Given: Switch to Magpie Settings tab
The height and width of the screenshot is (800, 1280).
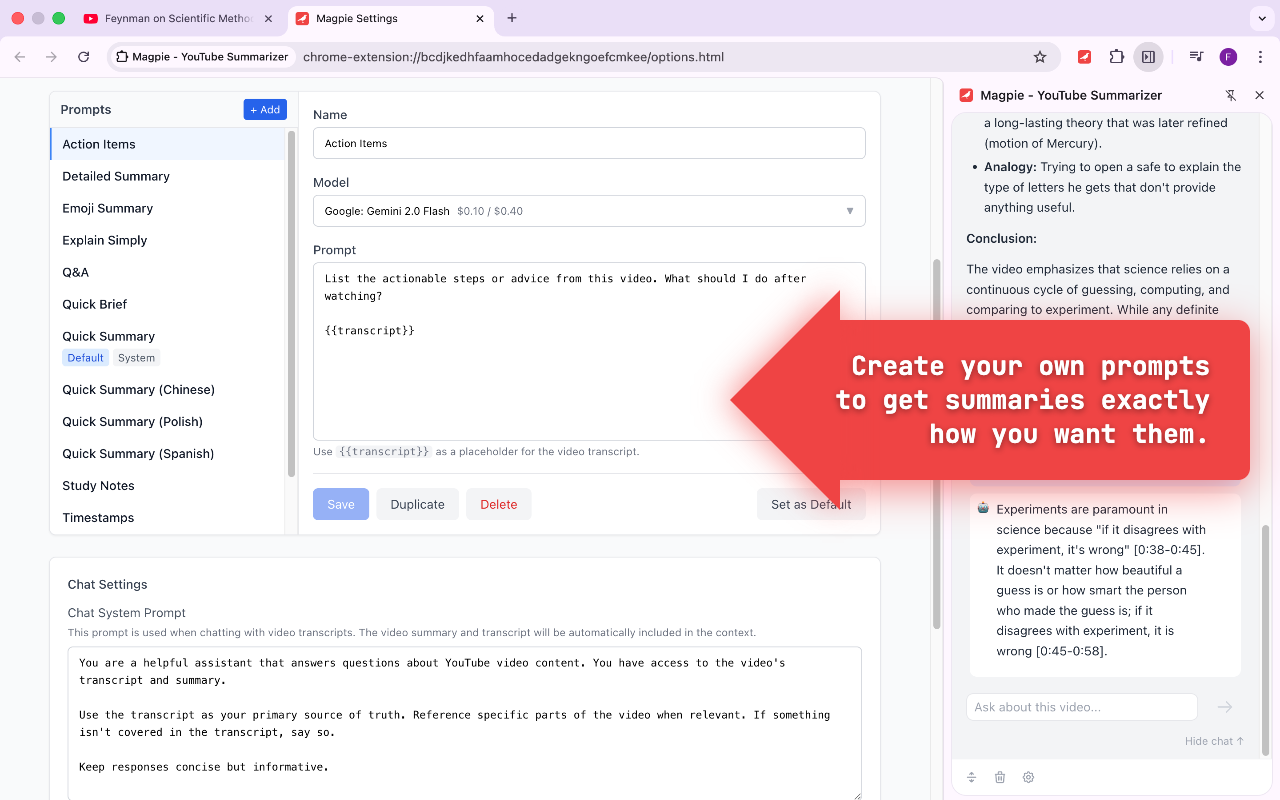Looking at the screenshot, I should point(390,18).
